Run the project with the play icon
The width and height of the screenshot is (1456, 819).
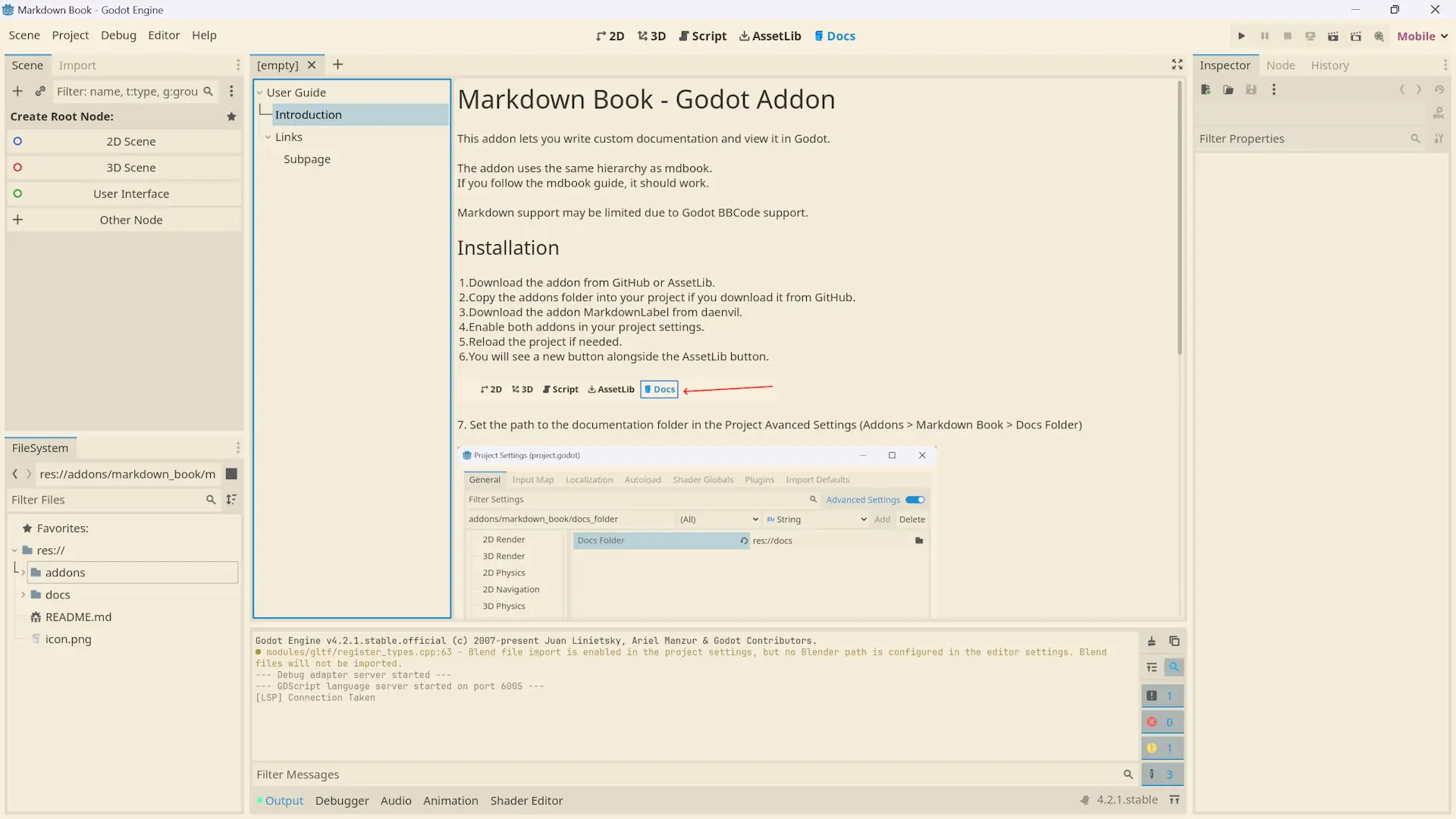1241,36
